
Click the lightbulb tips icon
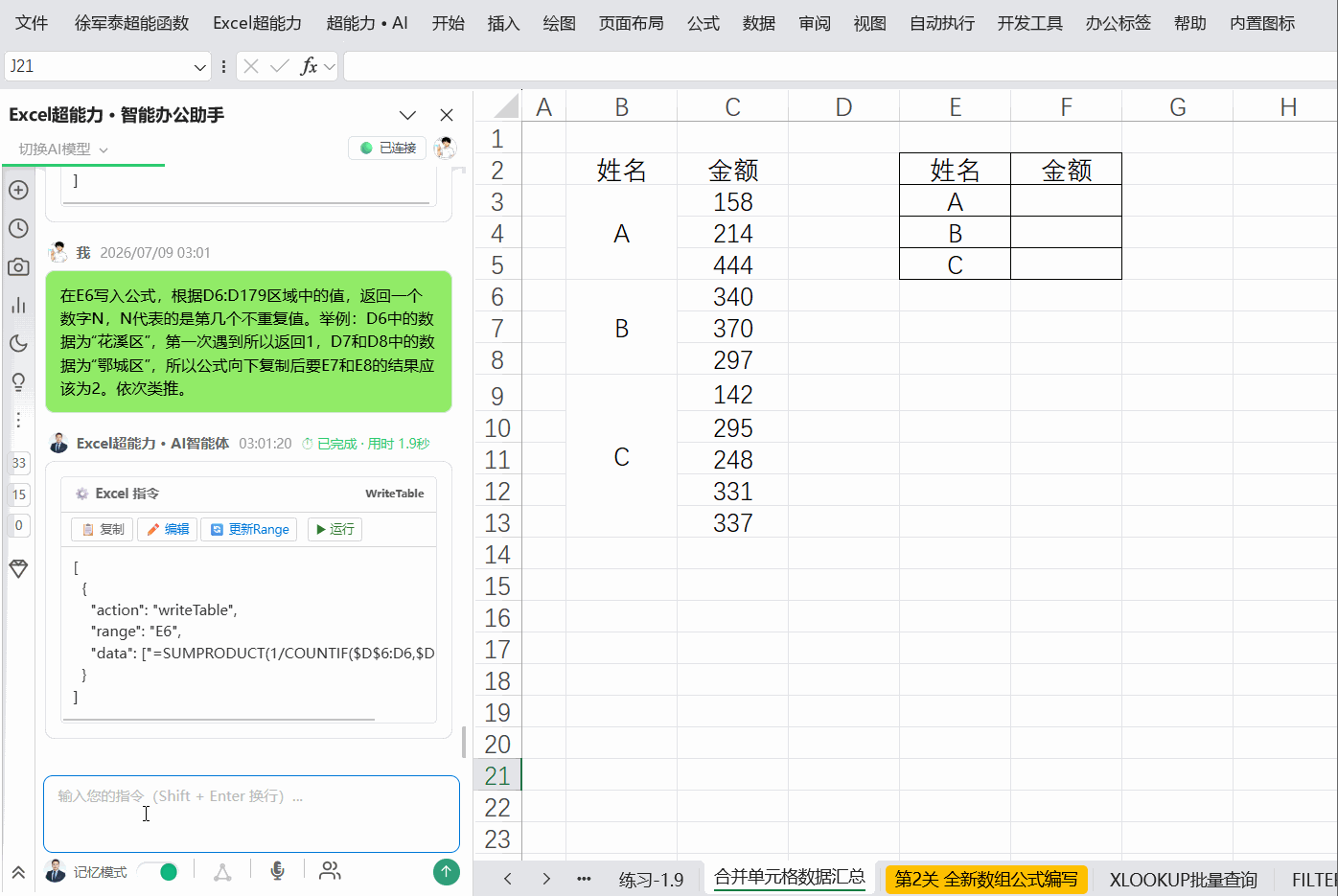18,381
